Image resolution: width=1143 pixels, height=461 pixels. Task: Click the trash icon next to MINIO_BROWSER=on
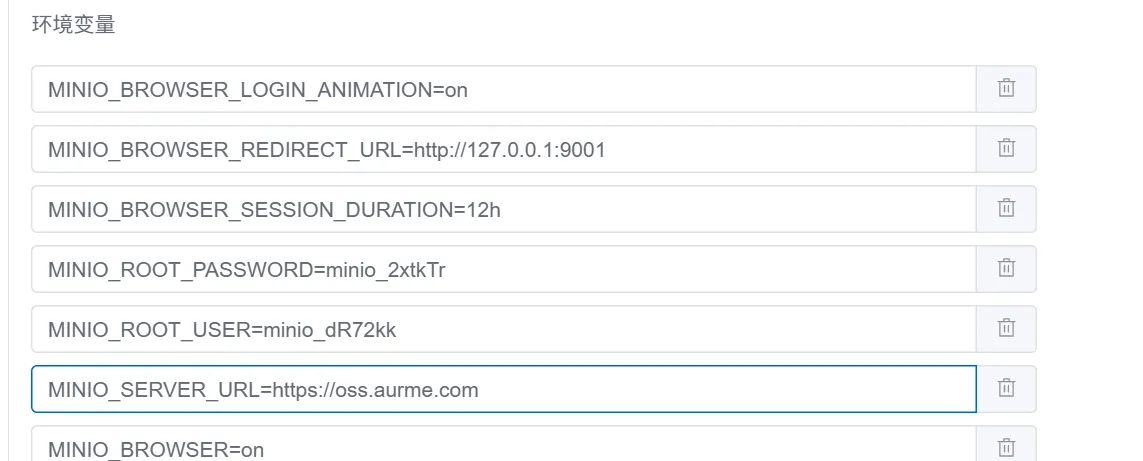pos(1006,446)
